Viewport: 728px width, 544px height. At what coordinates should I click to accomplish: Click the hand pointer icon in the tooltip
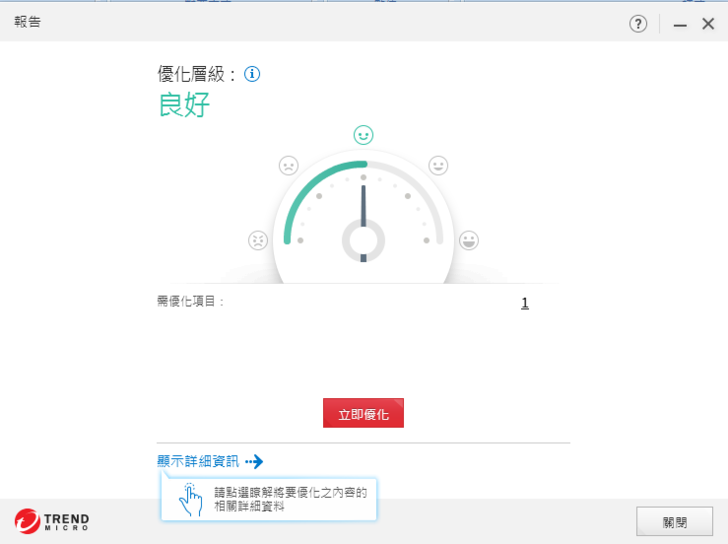190,498
